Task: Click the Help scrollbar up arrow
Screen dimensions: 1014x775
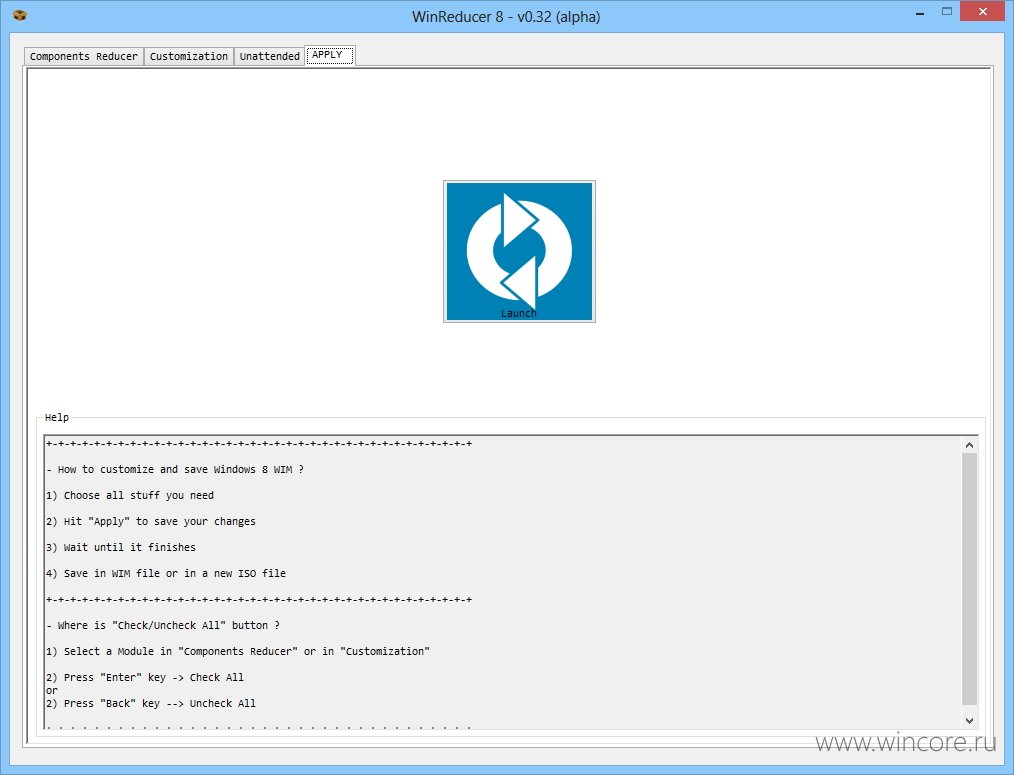Action: (969, 445)
